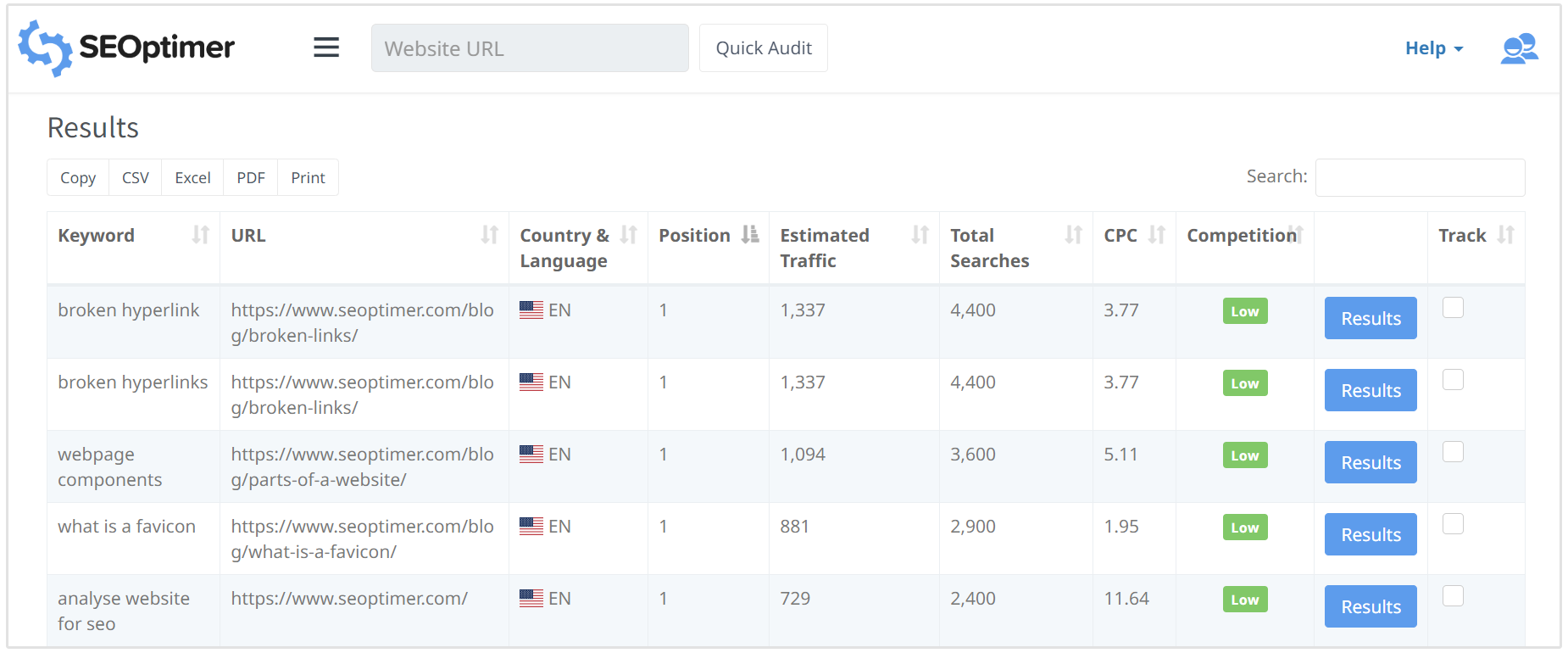
Task: Export table to PDF
Action: click(x=251, y=178)
